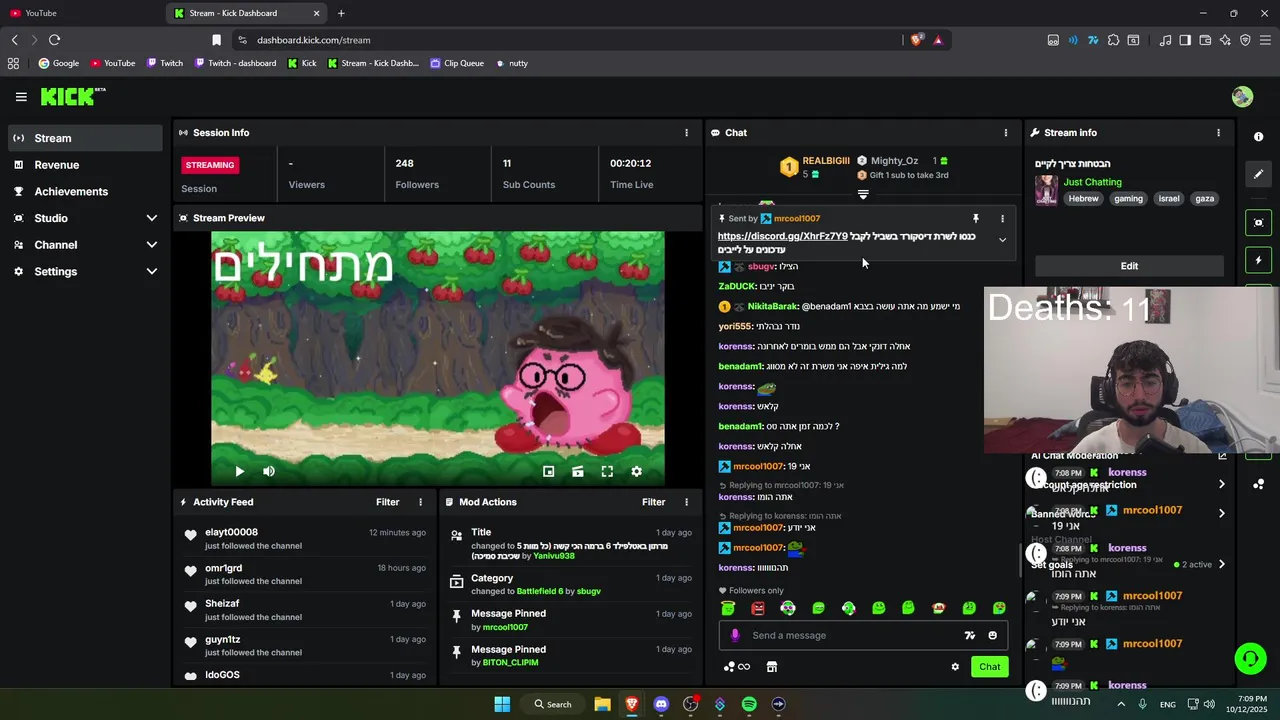
Task: Open Discord from the taskbar
Action: point(661,704)
